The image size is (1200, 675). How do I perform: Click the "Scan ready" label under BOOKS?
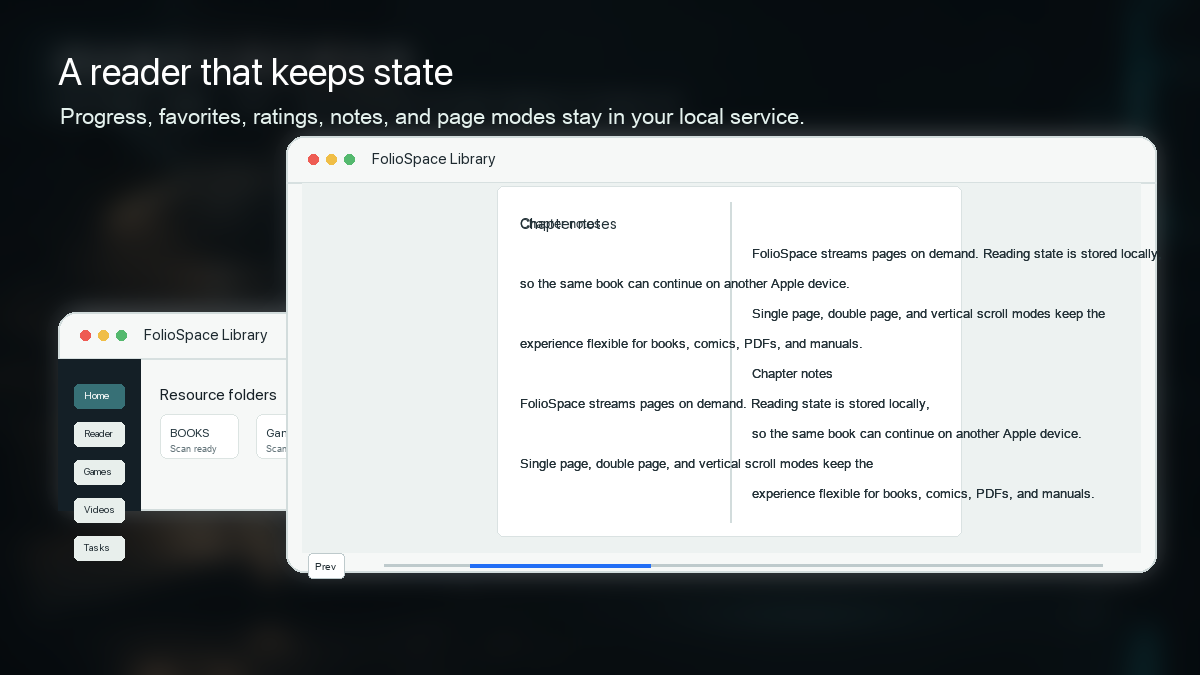click(x=193, y=449)
